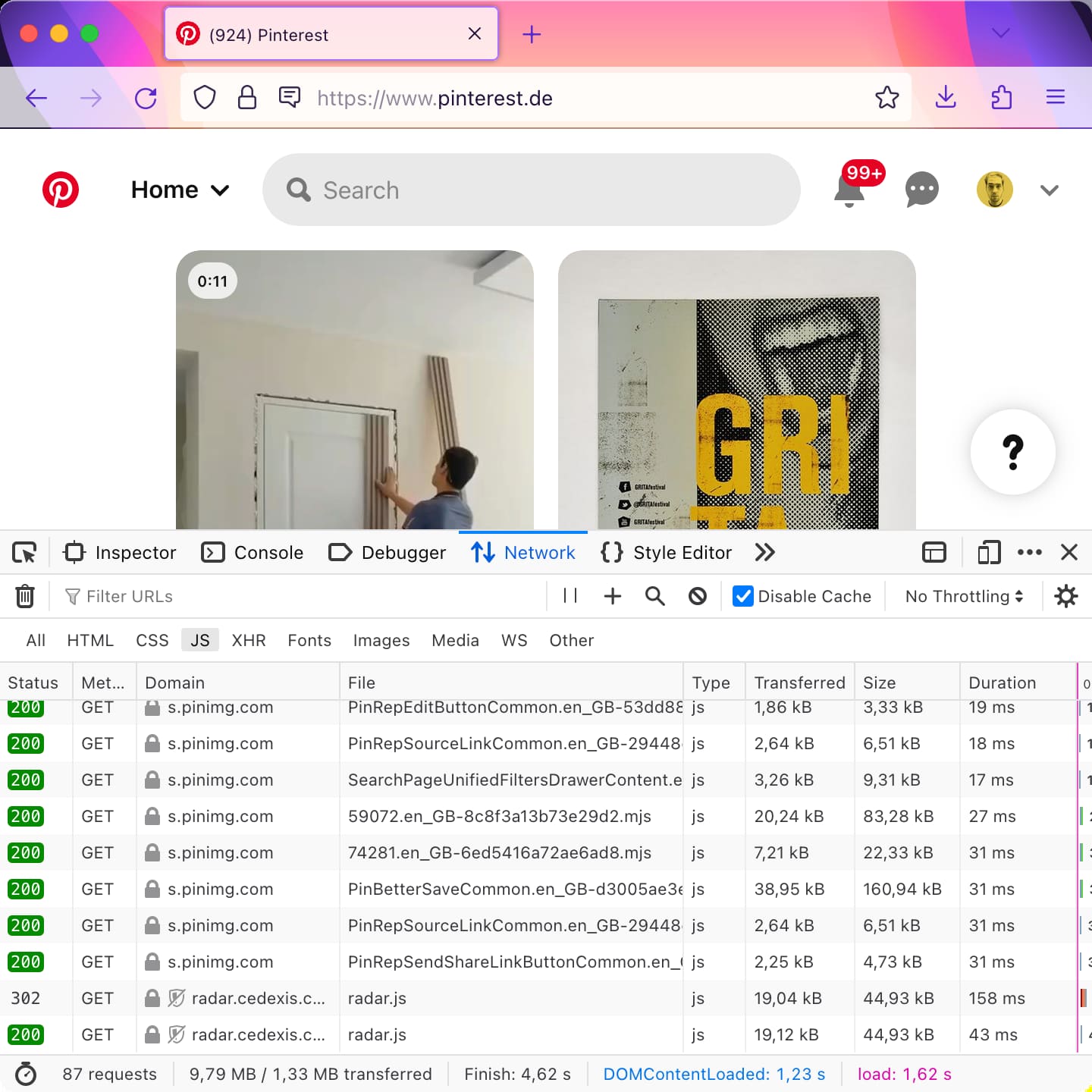The image size is (1092, 1092).
Task: Open request blocking icon
Action: (698, 596)
